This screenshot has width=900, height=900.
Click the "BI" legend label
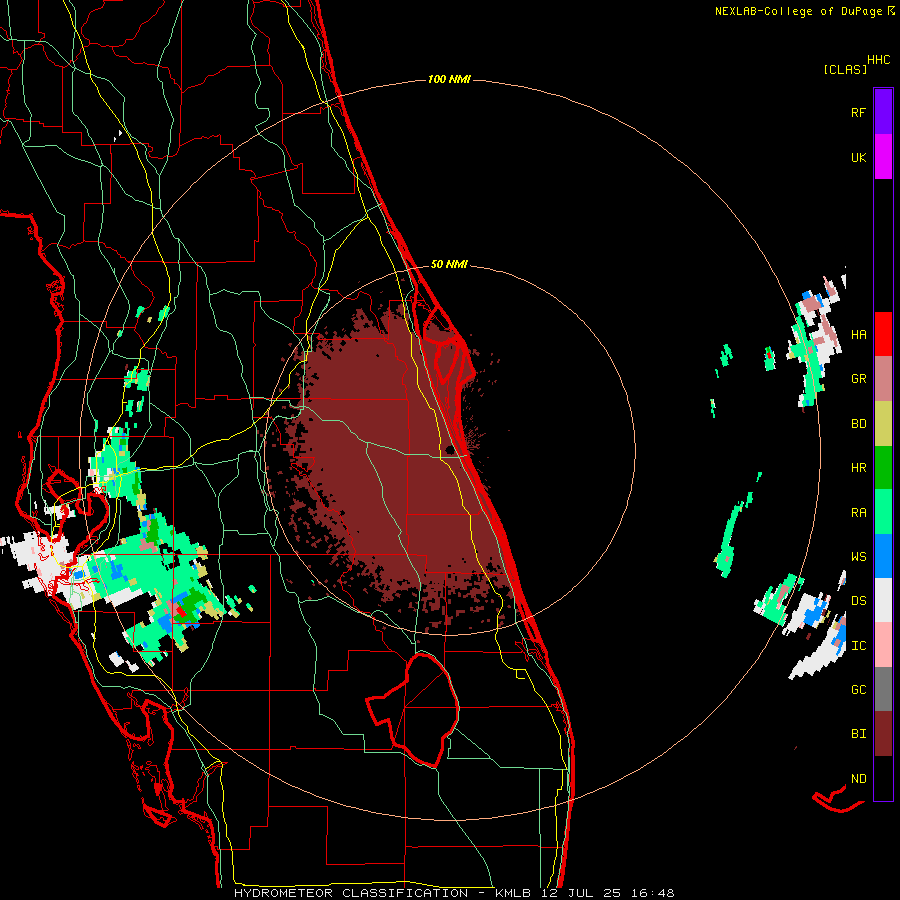pos(858,734)
